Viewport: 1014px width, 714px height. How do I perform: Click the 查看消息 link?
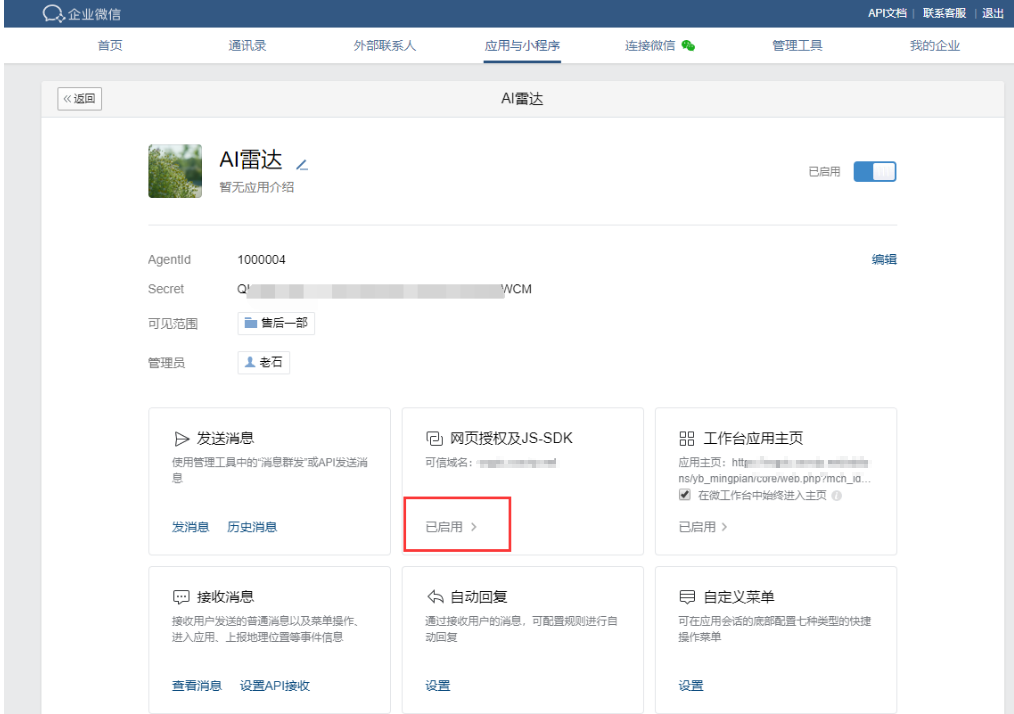click(197, 686)
